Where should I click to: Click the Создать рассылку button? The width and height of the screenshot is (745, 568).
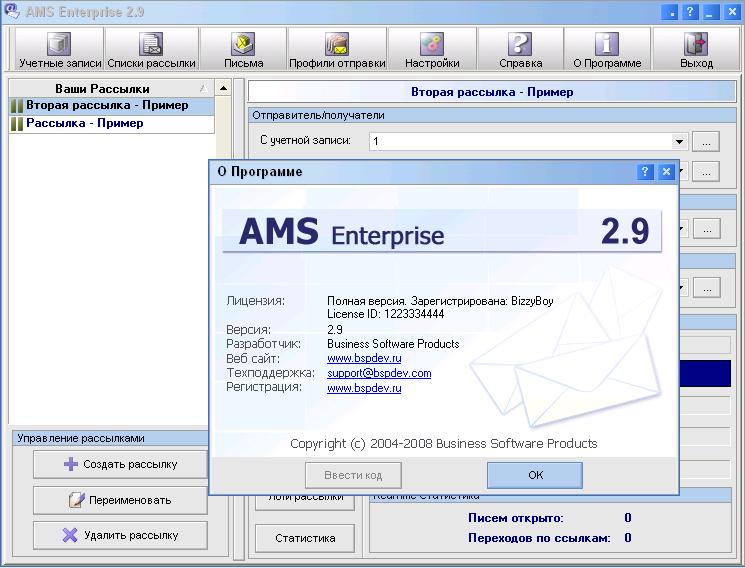[x=120, y=464]
